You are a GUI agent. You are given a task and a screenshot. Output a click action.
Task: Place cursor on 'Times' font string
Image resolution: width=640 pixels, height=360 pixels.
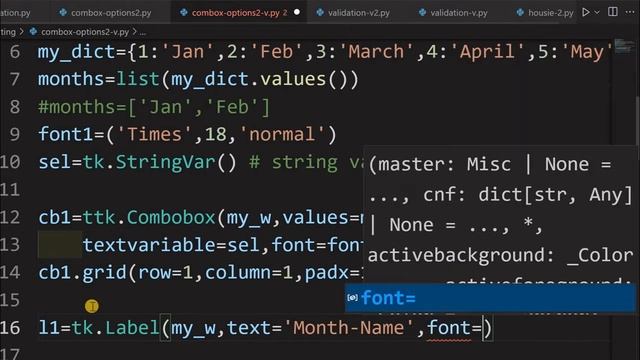pos(154,134)
